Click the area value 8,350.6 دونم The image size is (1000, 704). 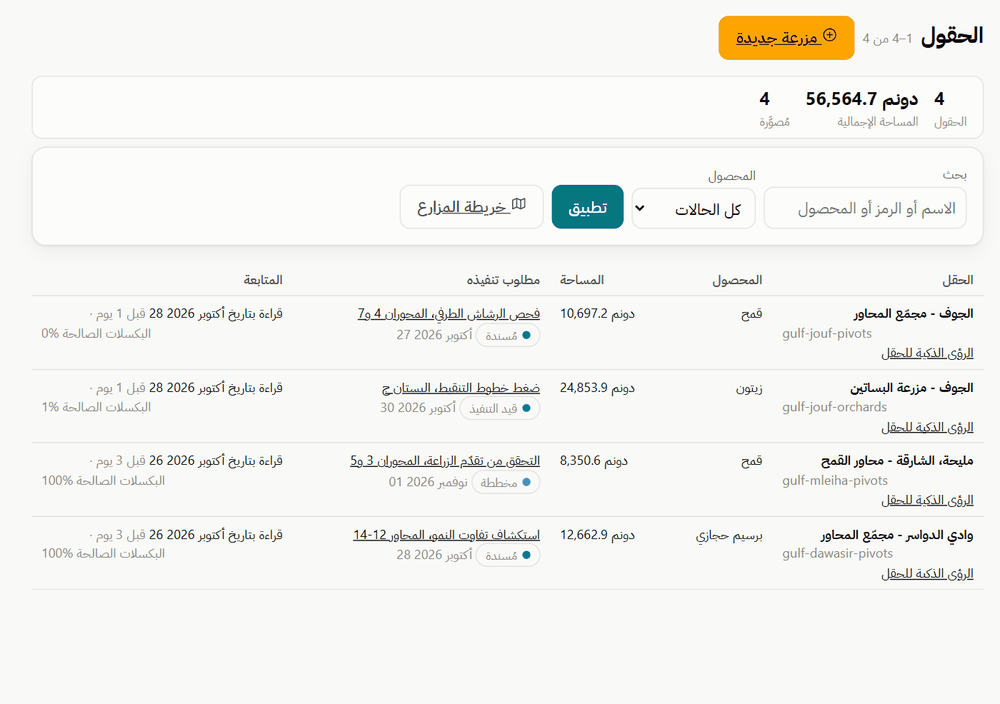coord(594,460)
